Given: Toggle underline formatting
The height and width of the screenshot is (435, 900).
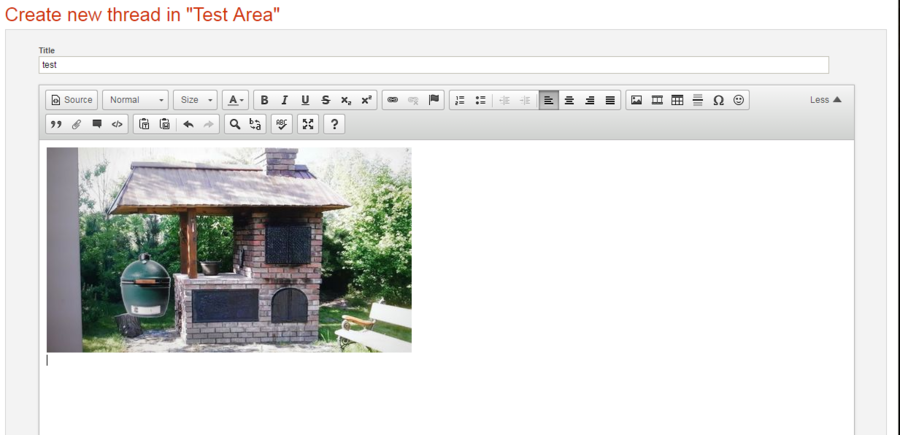Looking at the screenshot, I should pyautogui.click(x=305, y=100).
